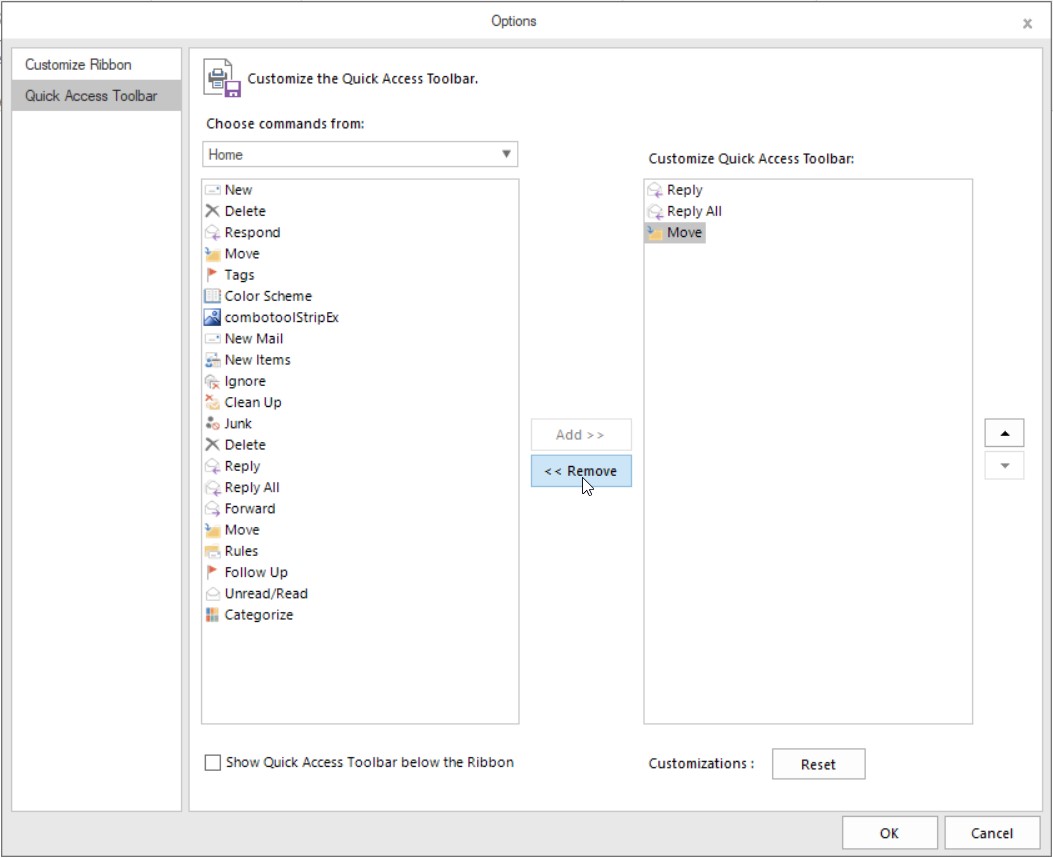Click the Delete command near the top
The height and width of the screenshot is (858, 1053).
coord(242,211)
